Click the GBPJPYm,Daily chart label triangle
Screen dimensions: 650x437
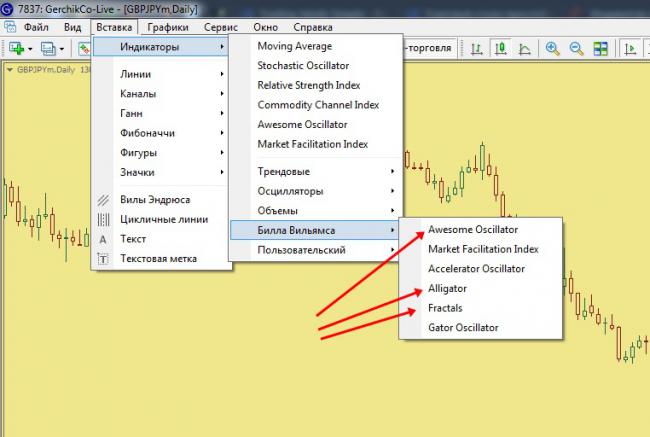10,70
